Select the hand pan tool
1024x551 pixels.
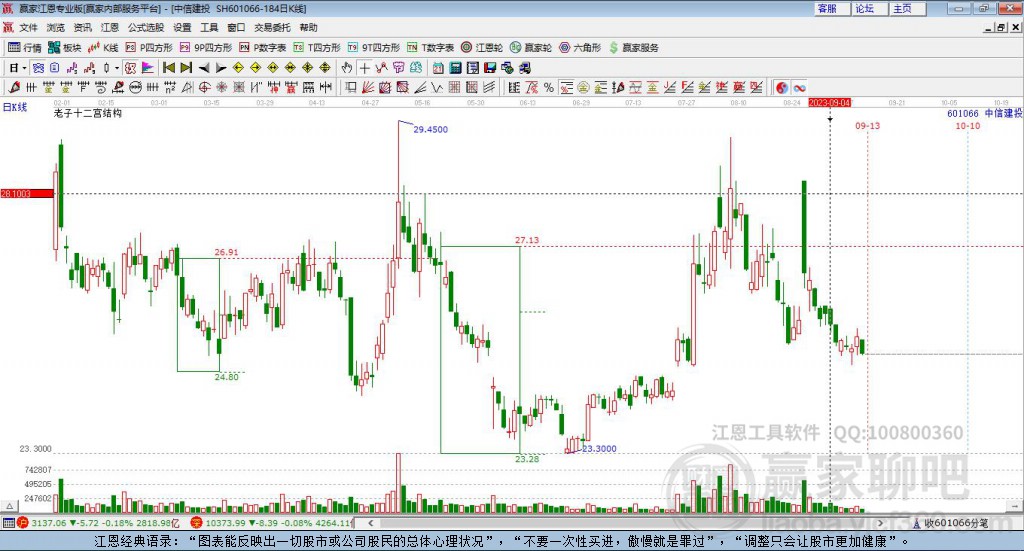coord(347,68)
